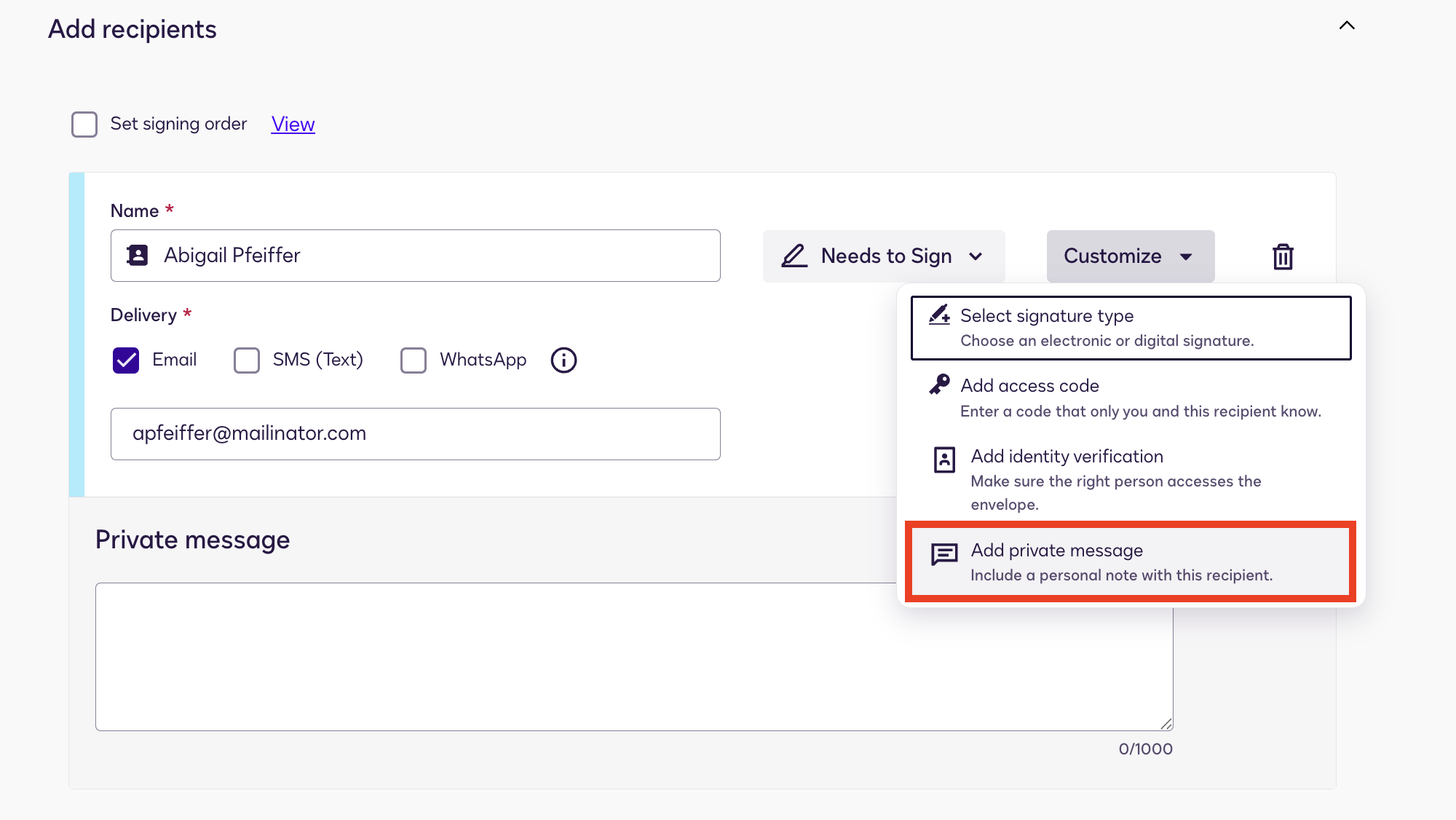The height and width of the screenshot is (820, 1456).
Task: Click the Add recipients heading
Action: (x=132, y=29)
